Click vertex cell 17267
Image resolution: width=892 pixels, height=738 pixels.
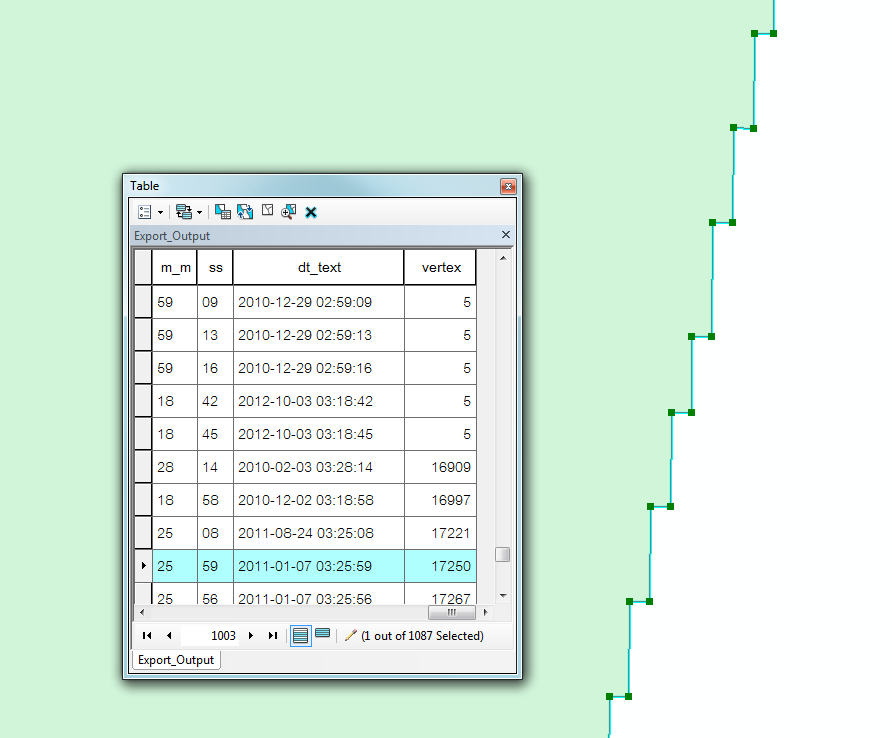(441, 594)
